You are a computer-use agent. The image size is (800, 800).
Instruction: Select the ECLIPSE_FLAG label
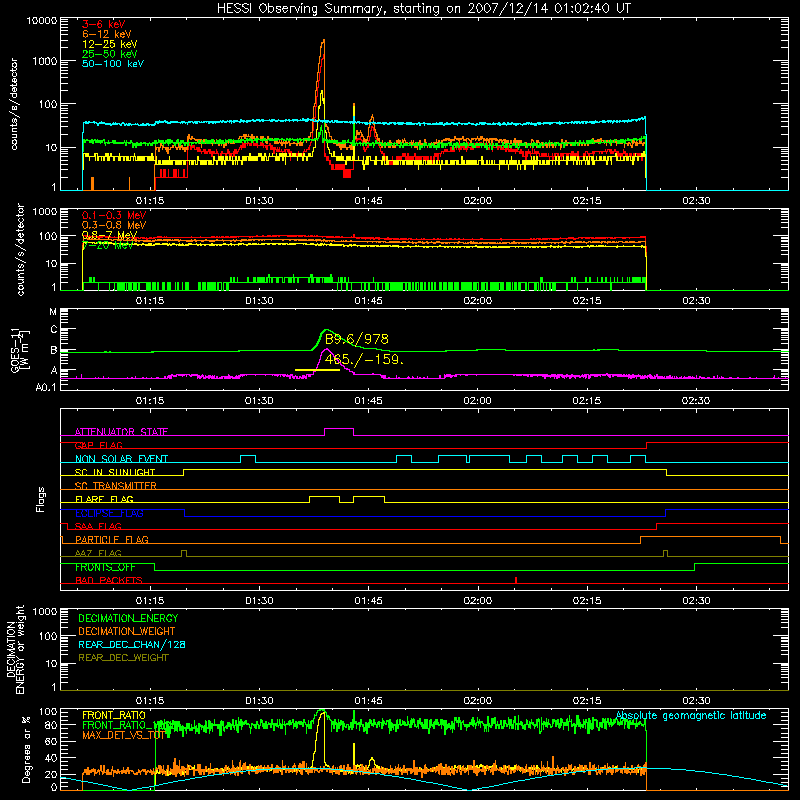point(109,513)
